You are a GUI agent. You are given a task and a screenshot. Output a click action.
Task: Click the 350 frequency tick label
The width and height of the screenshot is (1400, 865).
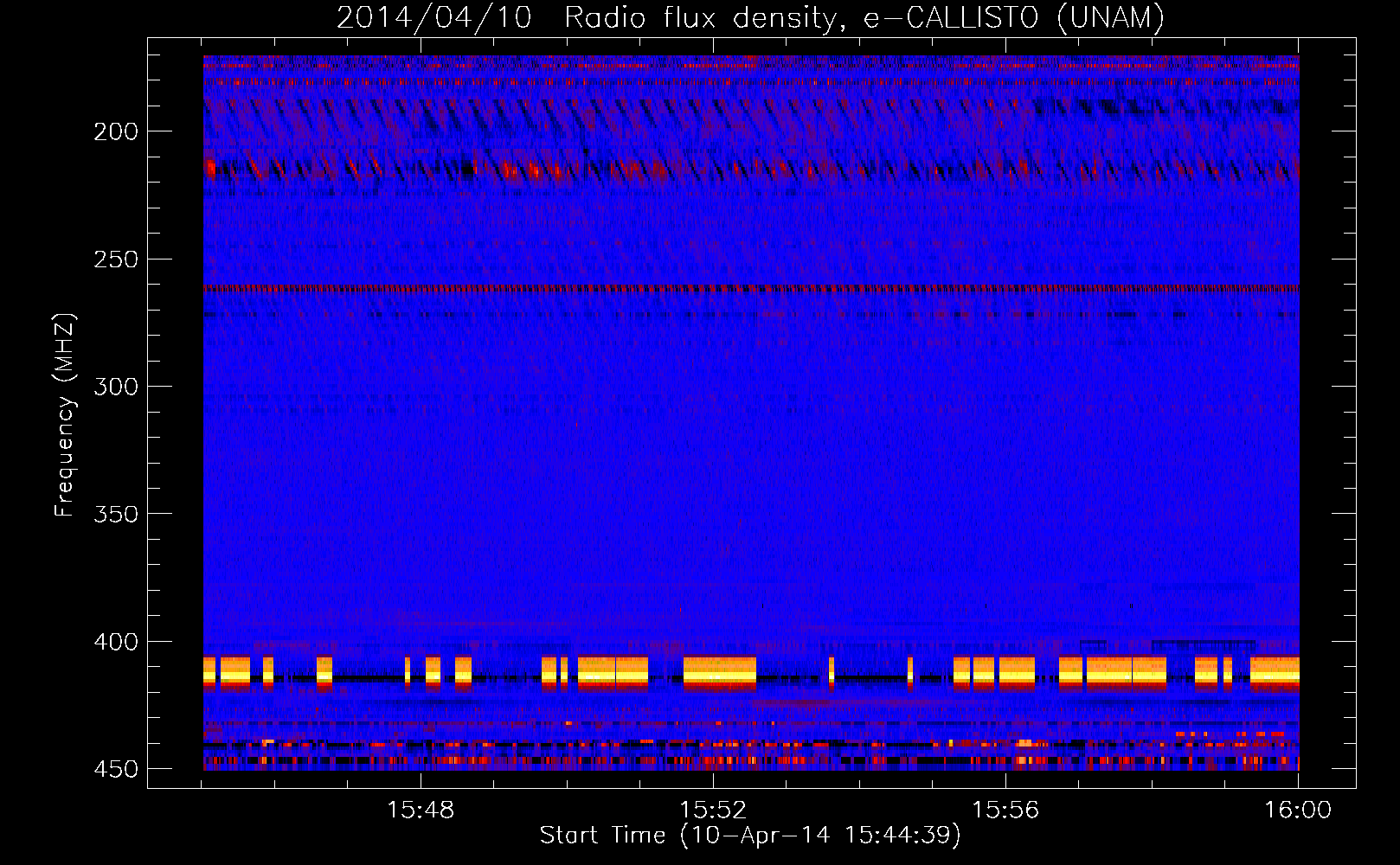pos(116,514)
